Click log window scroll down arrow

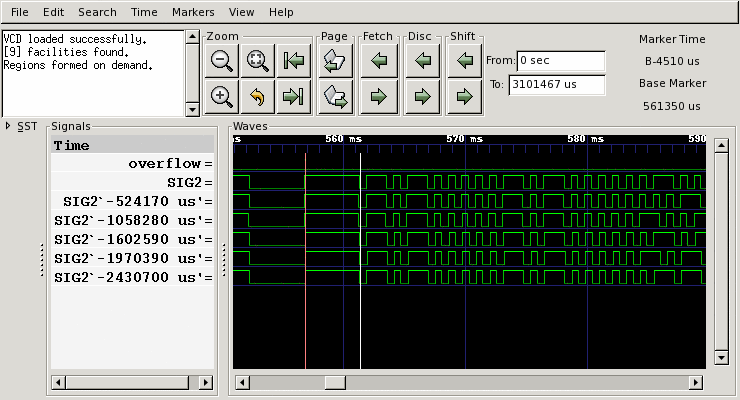click(x=192, y=110)
